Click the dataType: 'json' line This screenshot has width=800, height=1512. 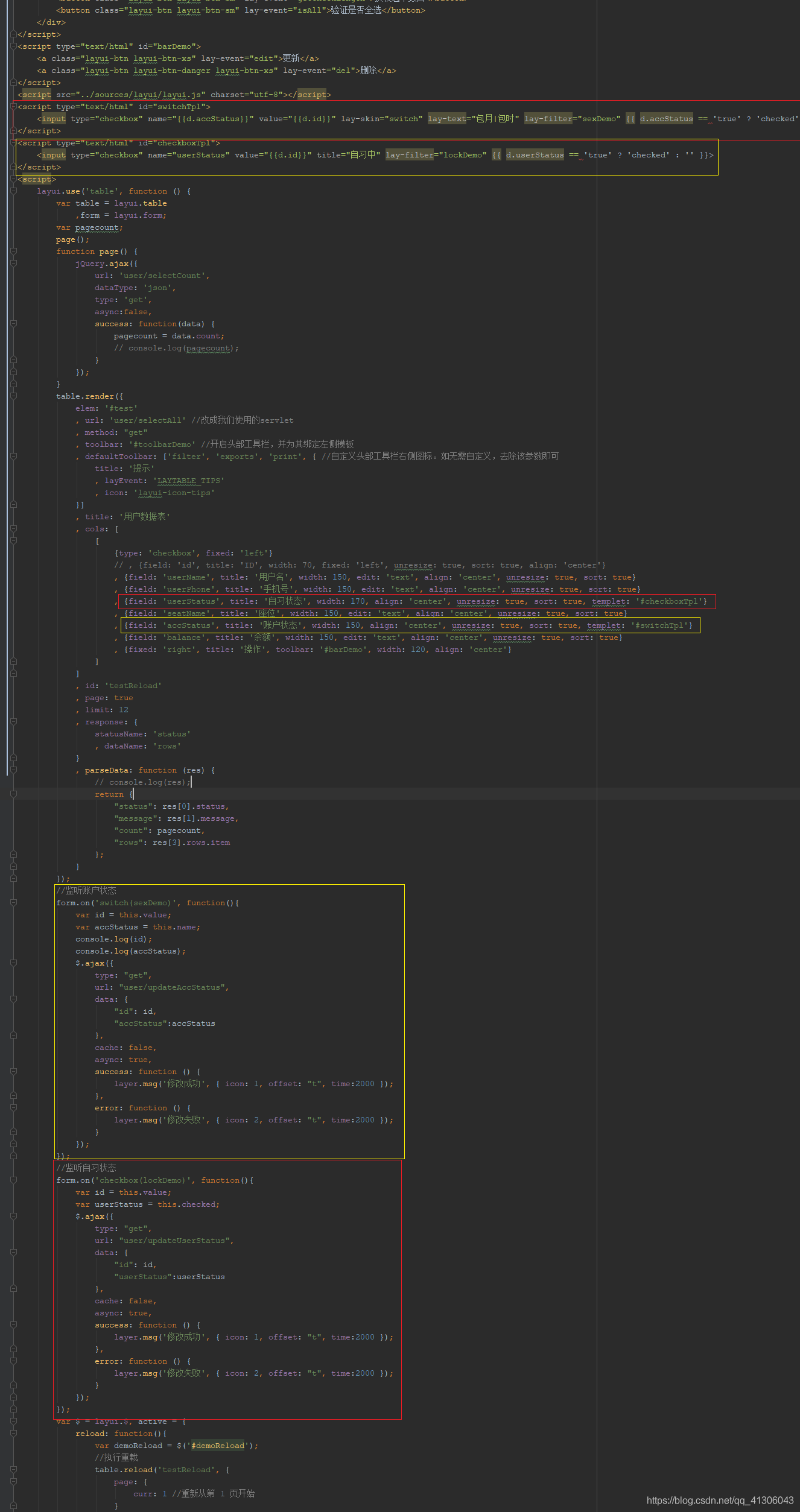[x=135, y=288]
